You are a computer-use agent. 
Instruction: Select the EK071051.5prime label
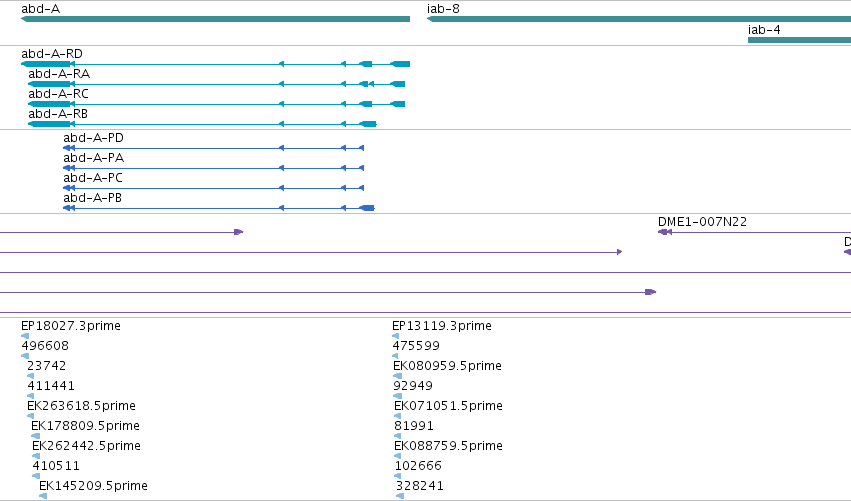tap(448, 406)
